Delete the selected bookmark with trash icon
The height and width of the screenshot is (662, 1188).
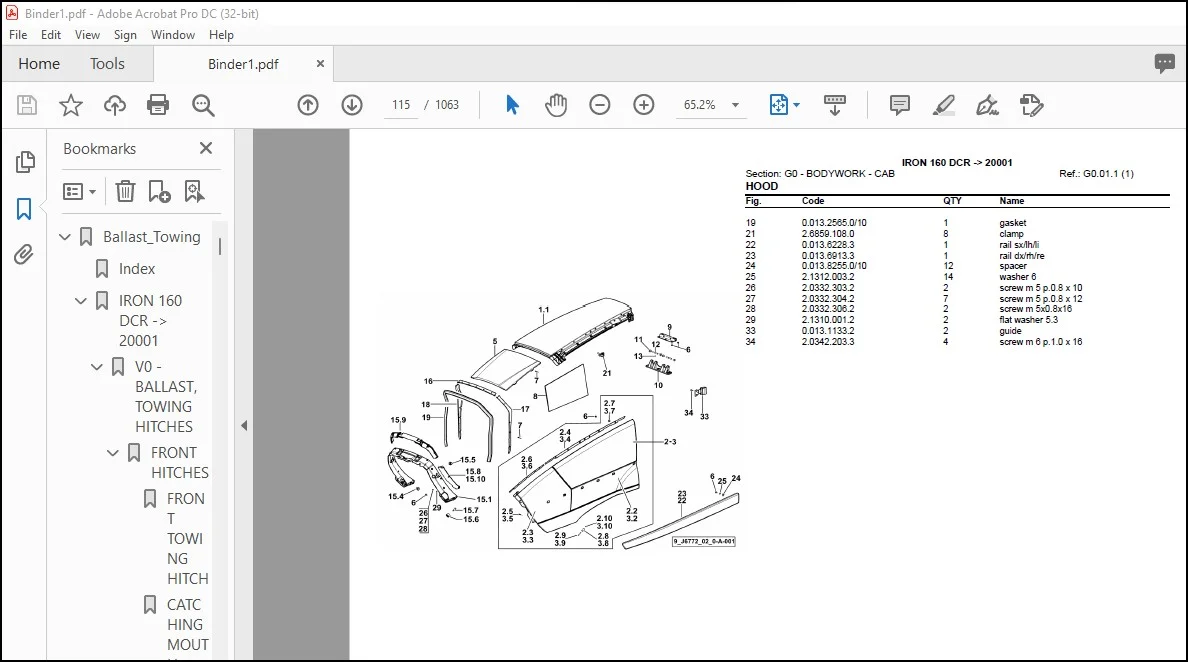click(125, 191)
